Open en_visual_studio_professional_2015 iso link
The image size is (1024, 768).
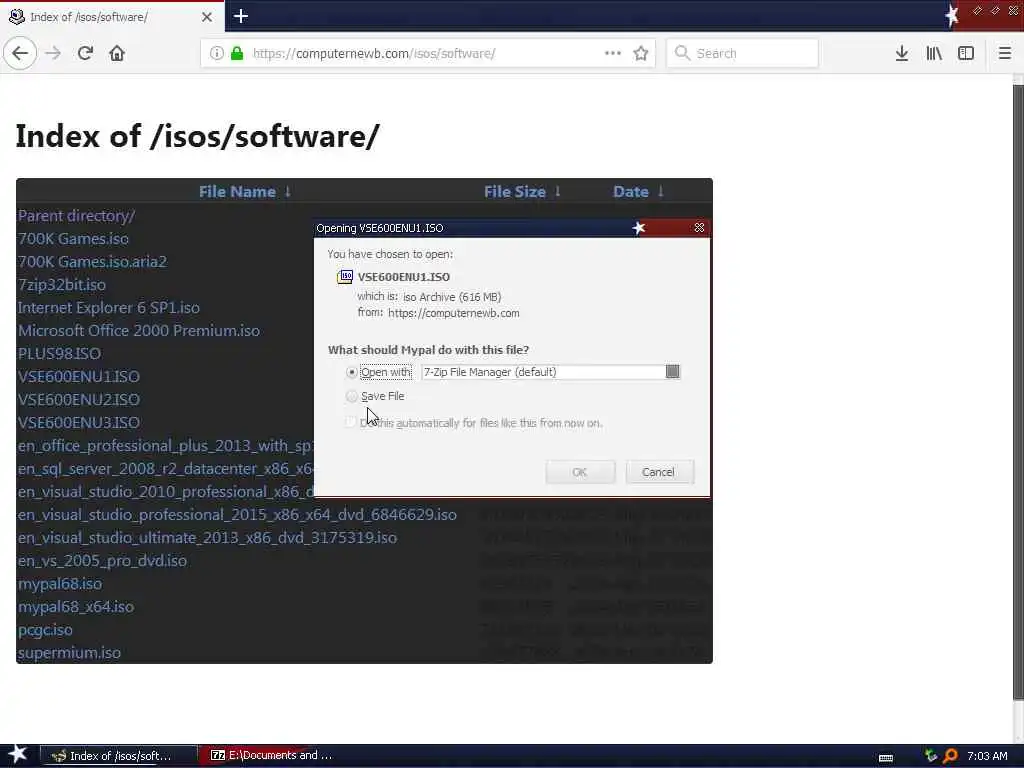[237, 515]
